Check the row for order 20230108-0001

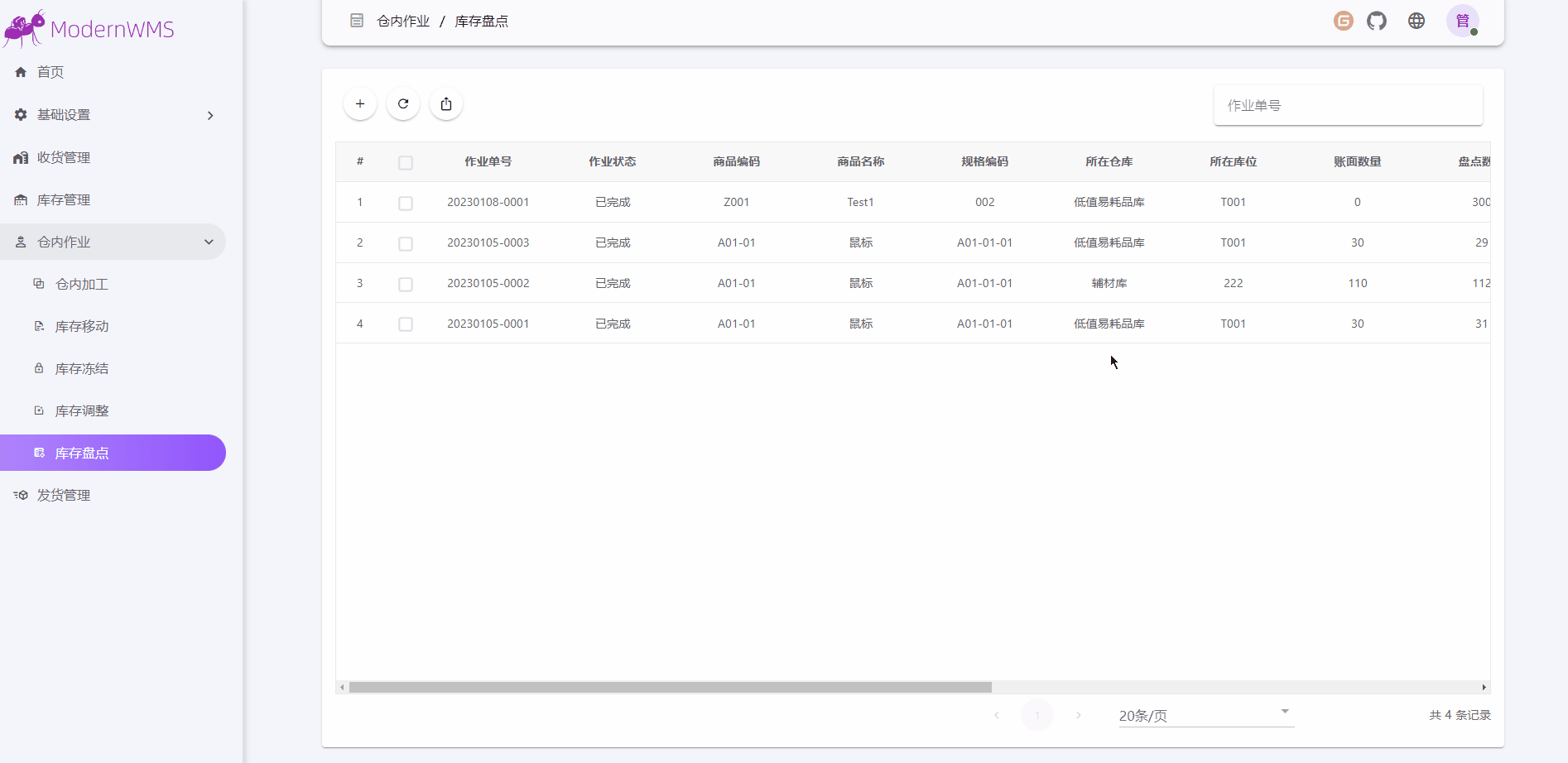point(406,203)
